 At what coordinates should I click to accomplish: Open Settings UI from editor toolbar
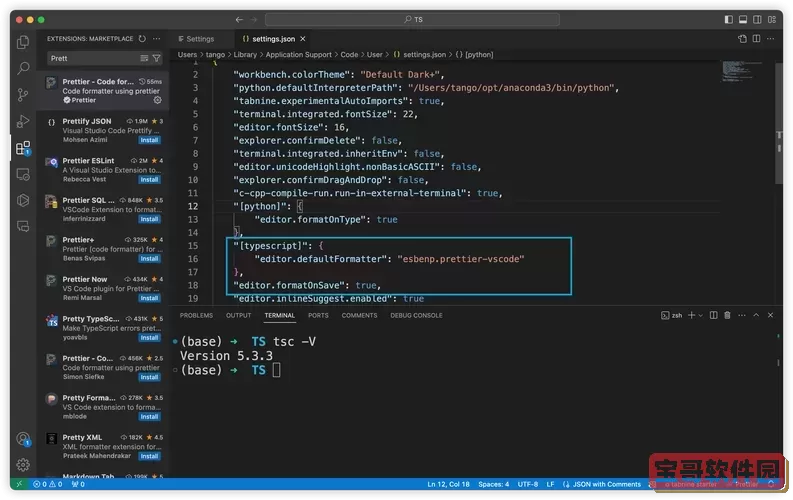(x=742, y=38)
